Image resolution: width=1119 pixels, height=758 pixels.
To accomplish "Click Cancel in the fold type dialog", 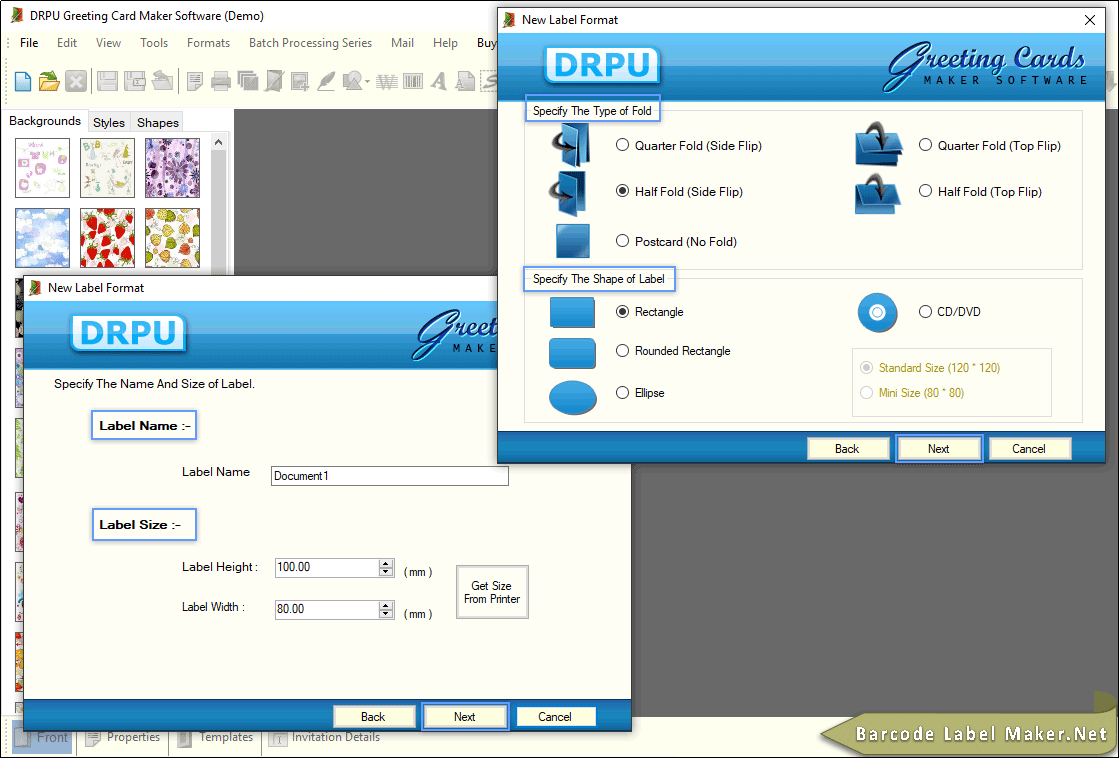I will point(1028,449).
